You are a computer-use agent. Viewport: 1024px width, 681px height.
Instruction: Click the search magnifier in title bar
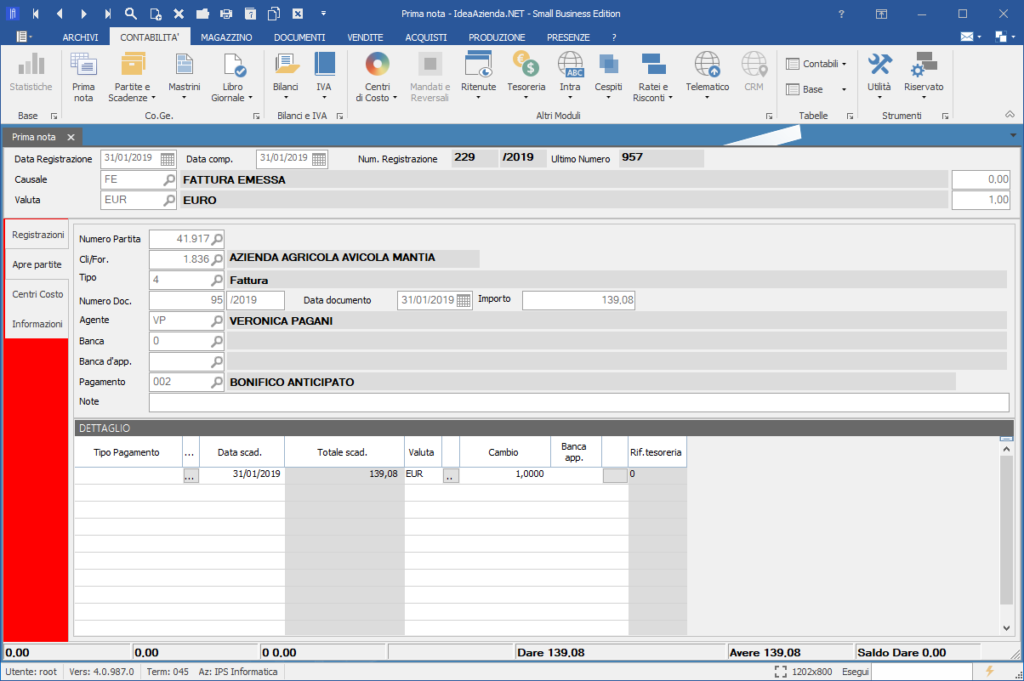(131, 14)
